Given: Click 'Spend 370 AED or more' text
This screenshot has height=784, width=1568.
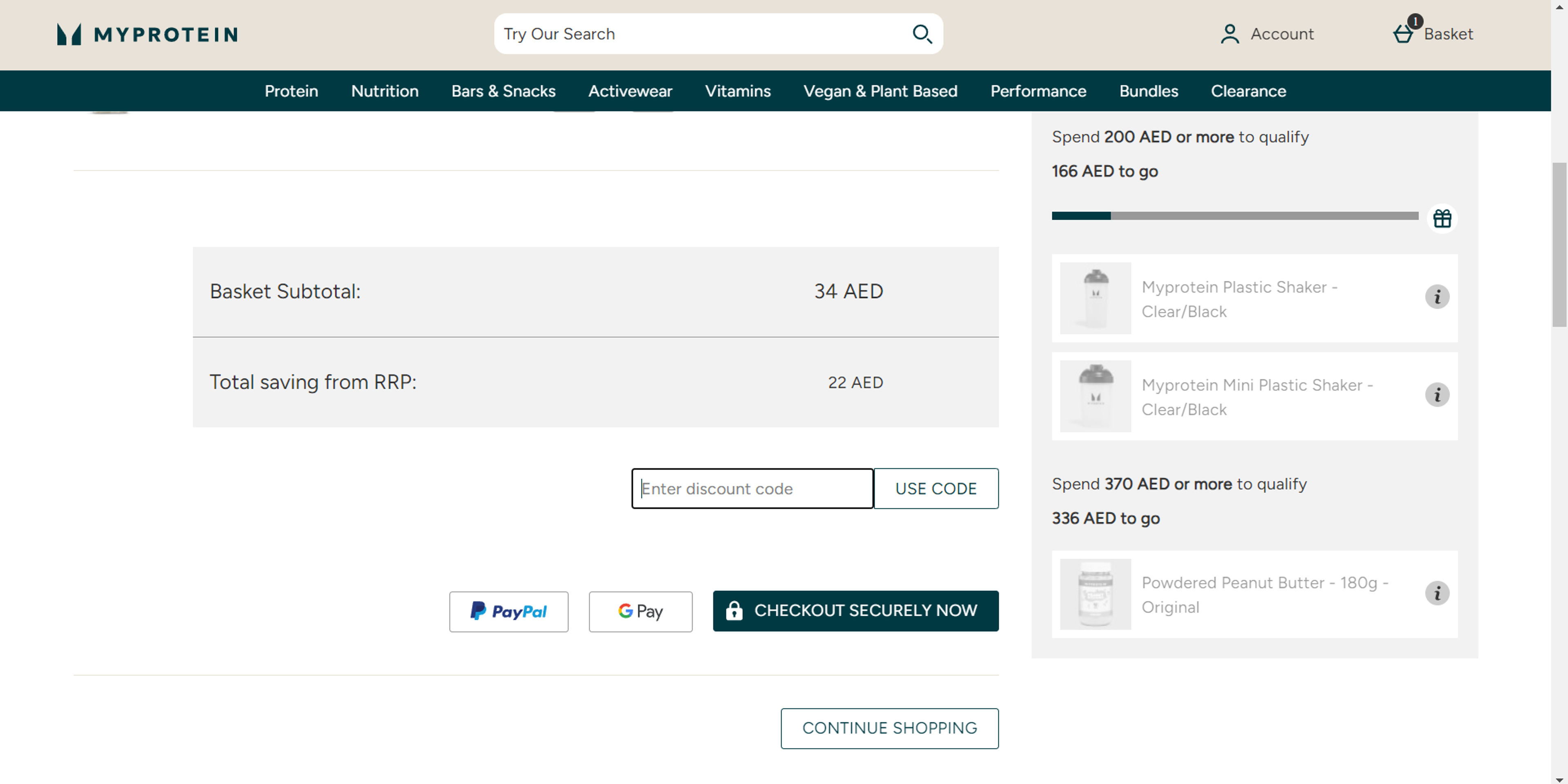Looking at the screenshot, I should [1142, 484].
